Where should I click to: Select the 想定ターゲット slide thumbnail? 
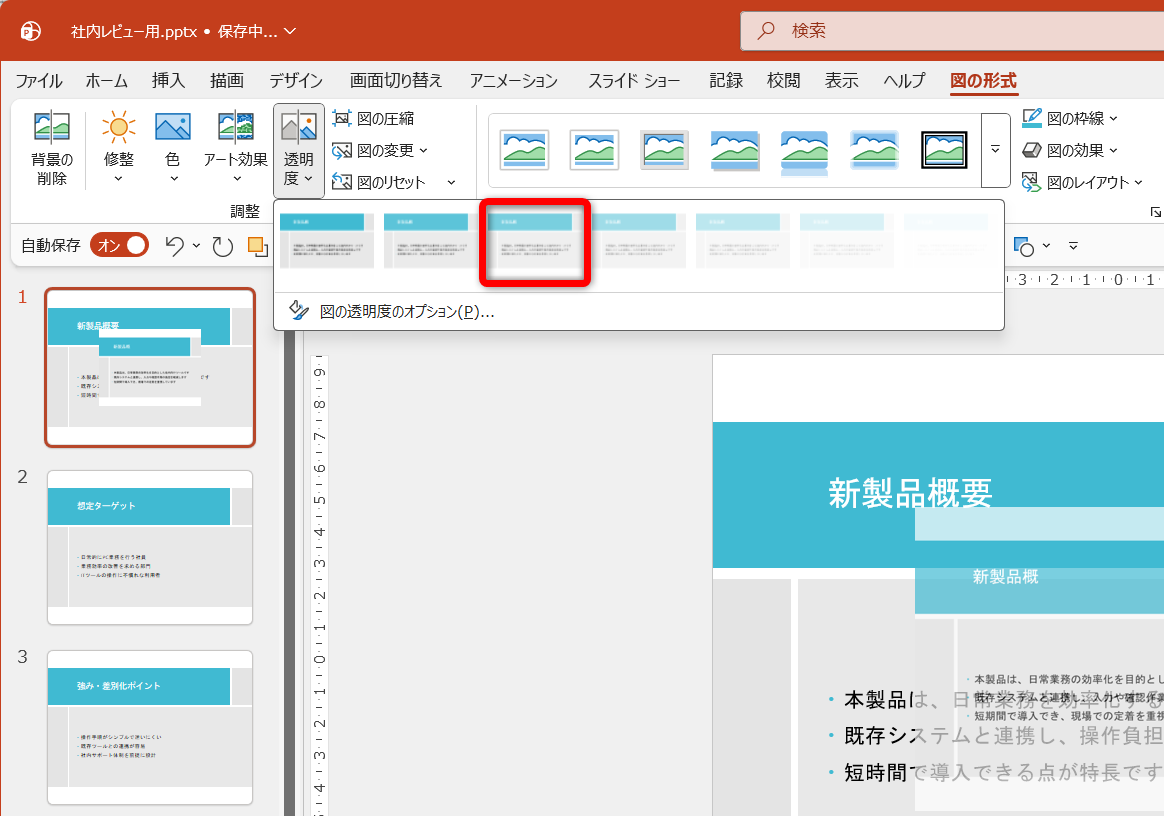click(149, 545)
